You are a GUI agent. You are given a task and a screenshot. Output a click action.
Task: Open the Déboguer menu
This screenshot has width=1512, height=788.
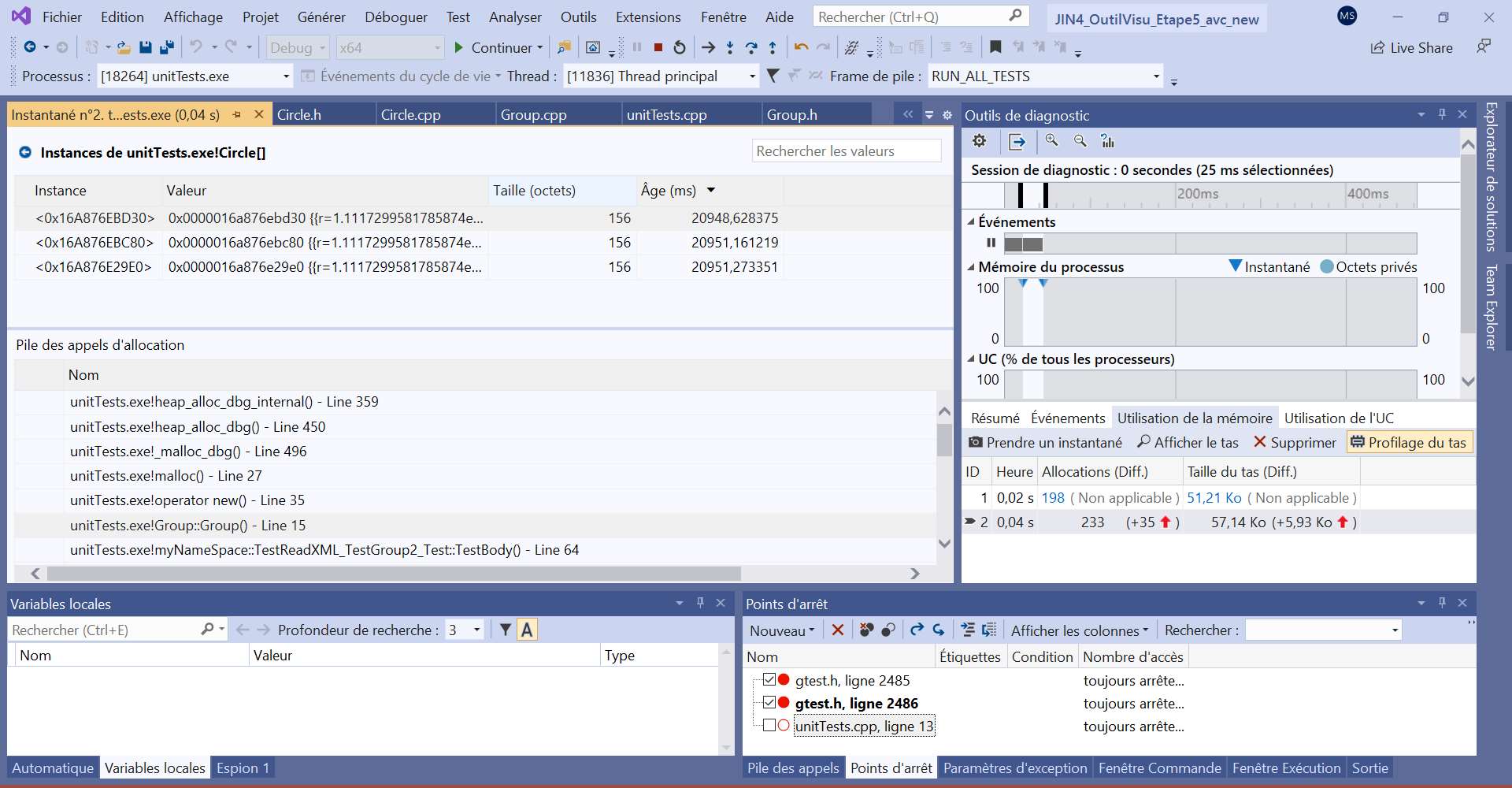[x=396, y=17]
